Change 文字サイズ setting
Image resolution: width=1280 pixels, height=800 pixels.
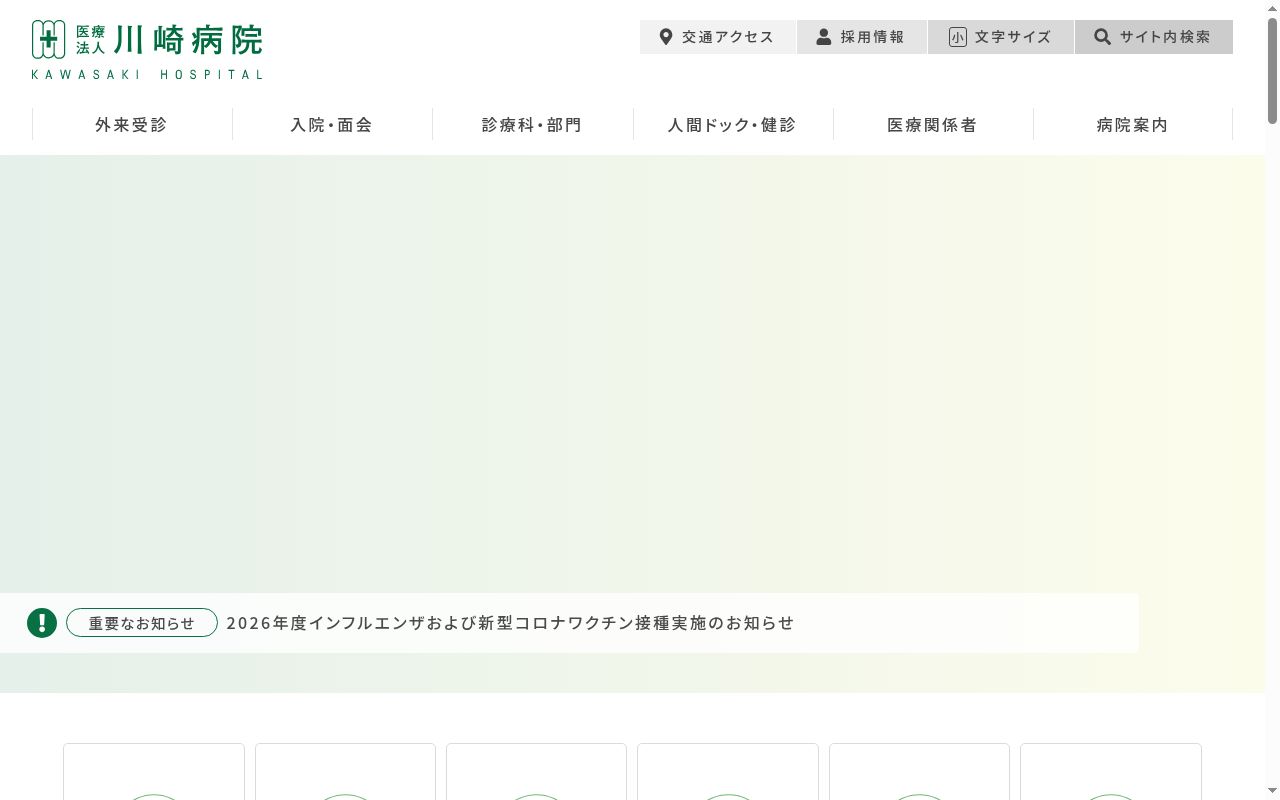(x=1001, y=37)
